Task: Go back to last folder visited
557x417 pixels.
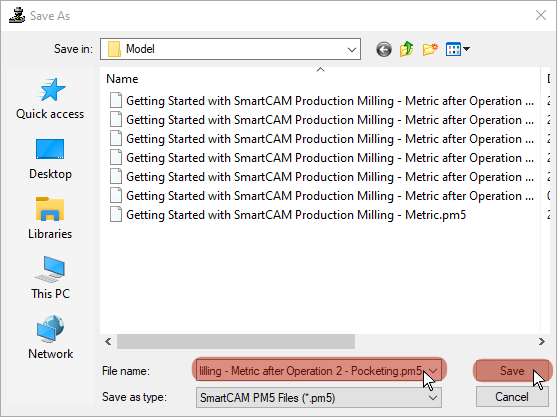Action: tap(384, 49)
